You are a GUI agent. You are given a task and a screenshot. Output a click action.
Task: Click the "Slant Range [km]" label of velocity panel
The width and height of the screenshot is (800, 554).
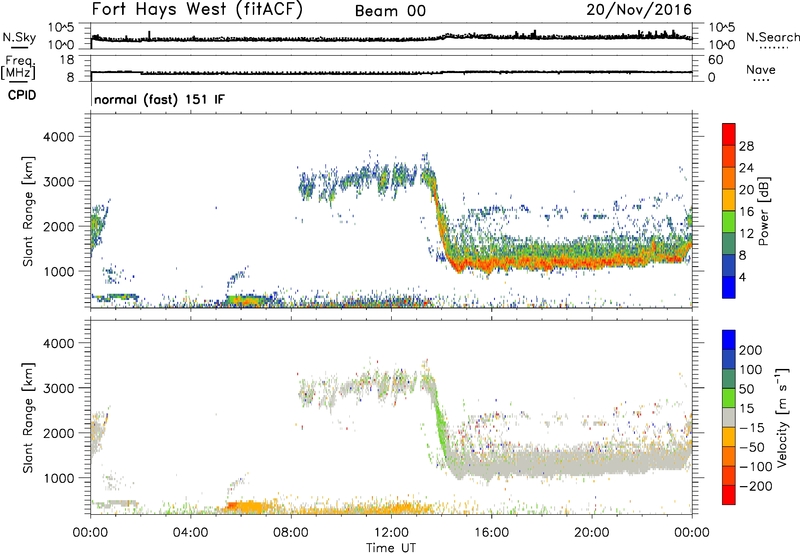[x=28, y=417]
